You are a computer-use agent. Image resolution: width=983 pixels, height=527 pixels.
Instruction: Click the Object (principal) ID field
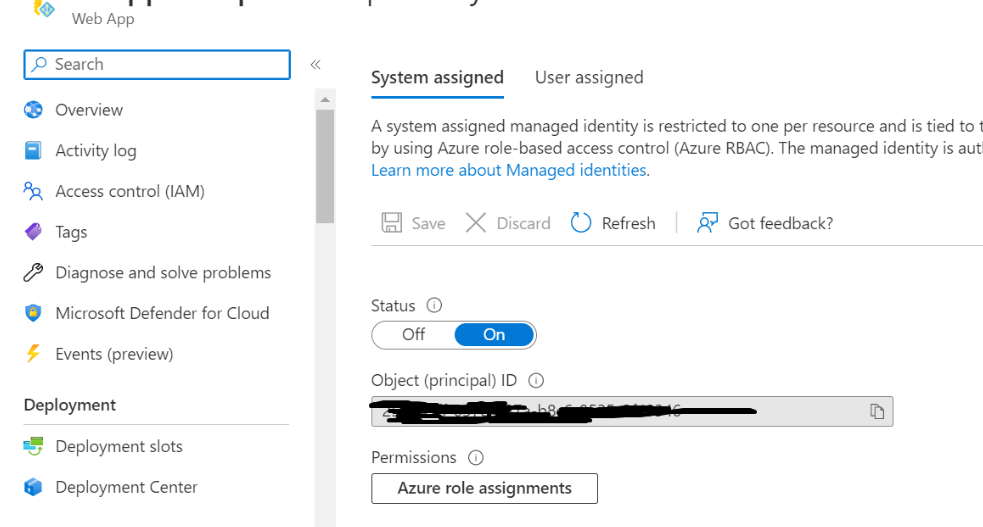click(632, 411)
